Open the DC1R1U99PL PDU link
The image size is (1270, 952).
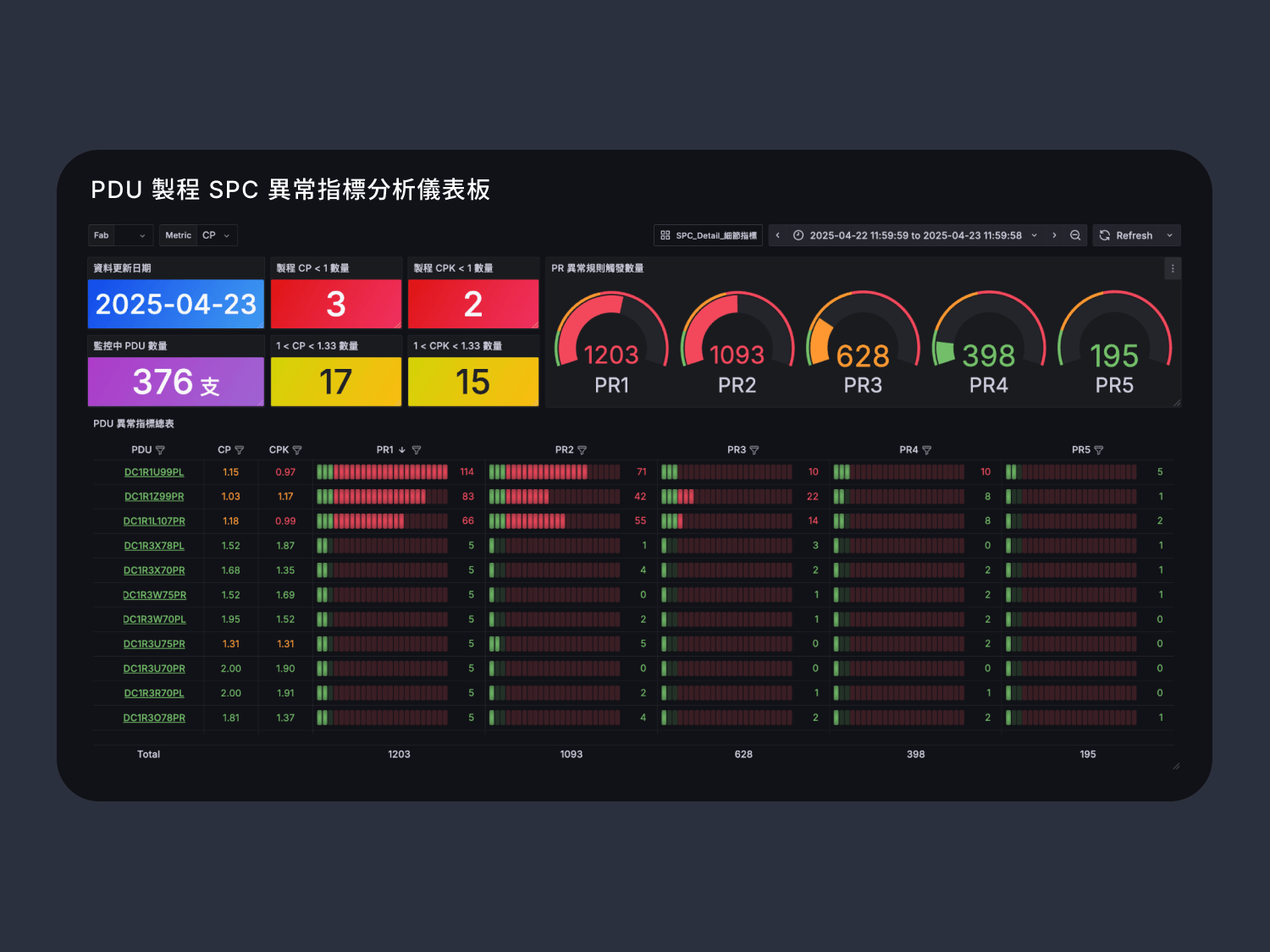tap(154, 472)
